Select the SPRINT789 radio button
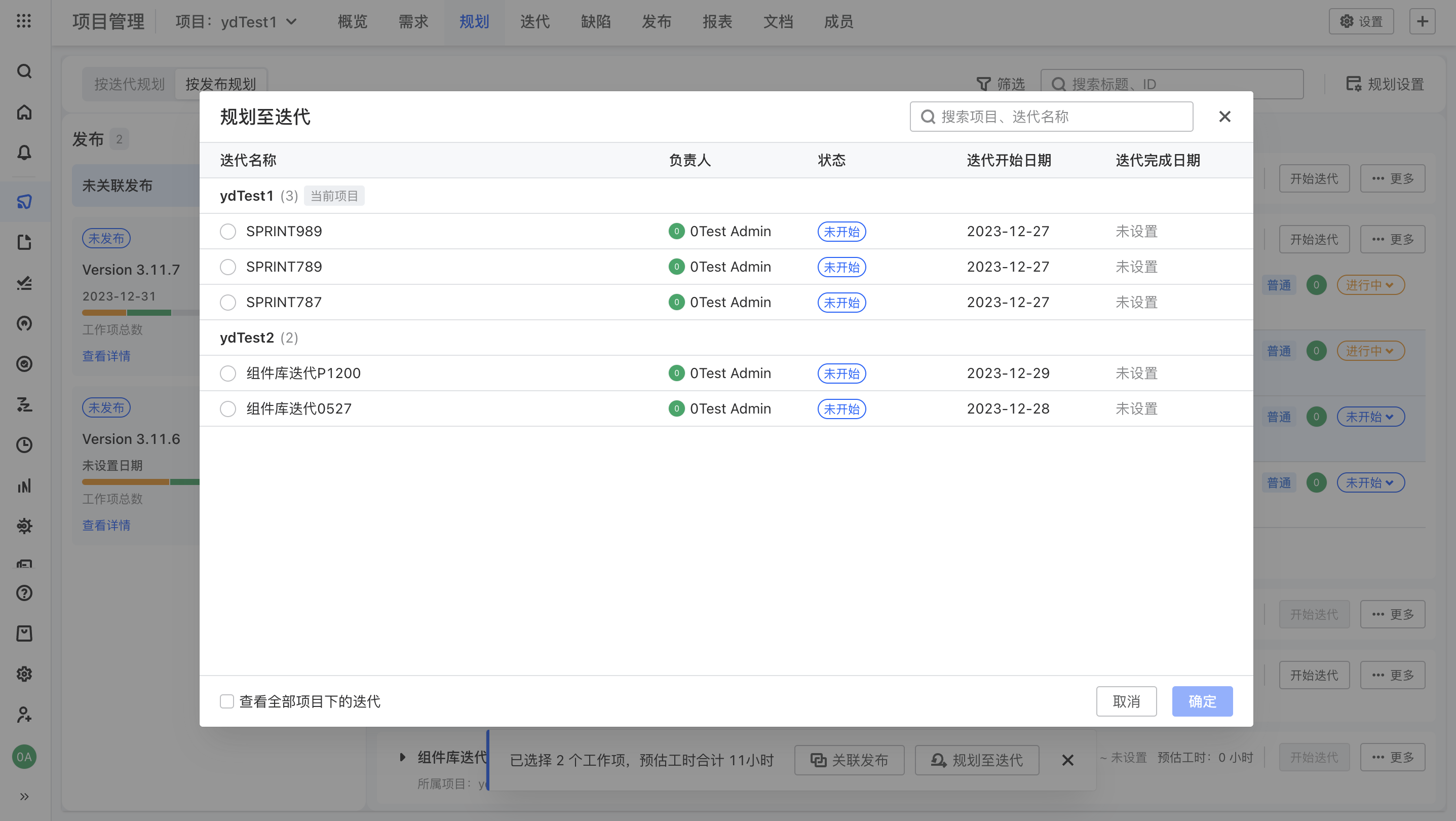The height and width of the screenshot is (821, 1456). (228, 267)
